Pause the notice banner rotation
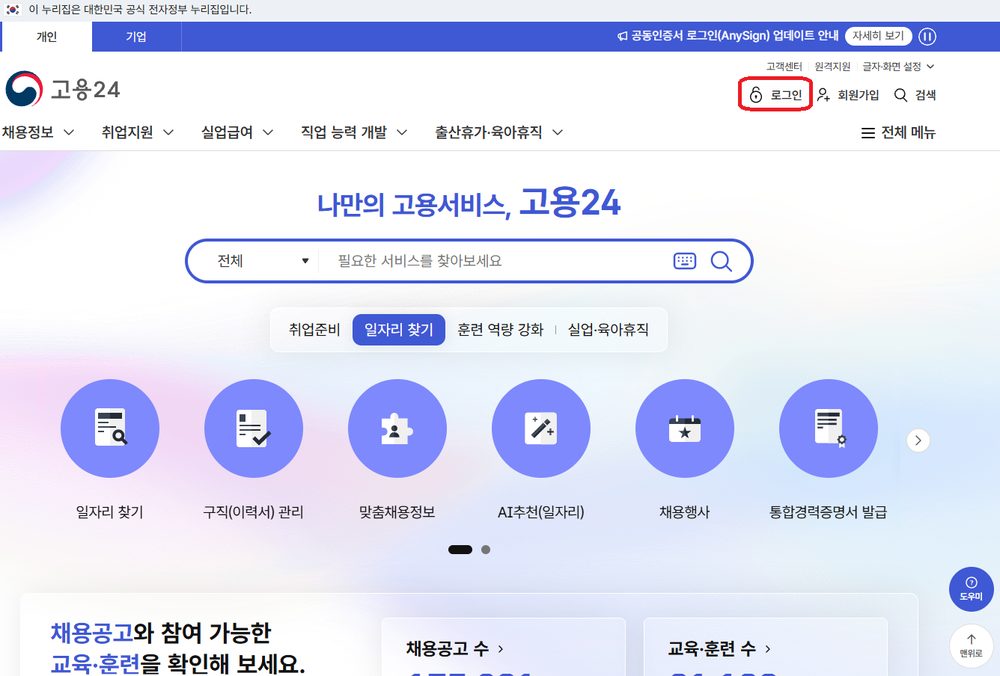Image resolution: width=1000 pixels, height=676 pixels. 927,36
